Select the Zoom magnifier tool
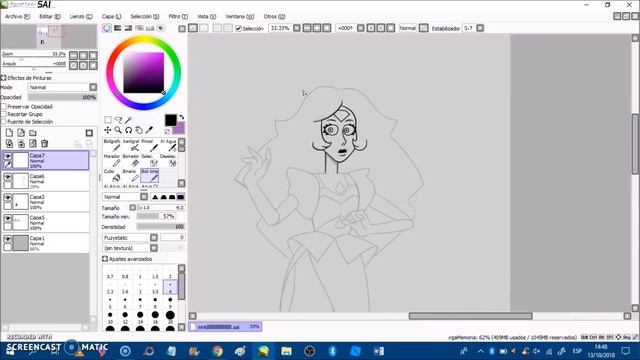The image size is (640, 360). coord(118,130)
